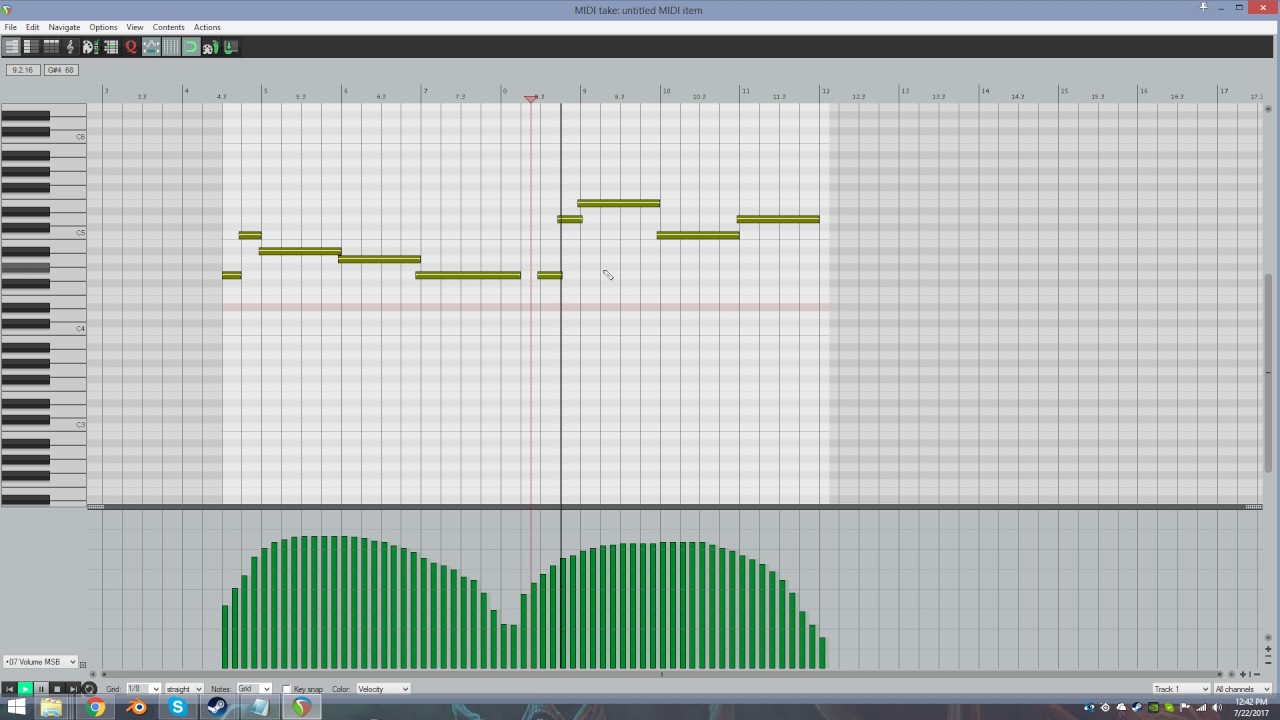Click the Pause transport button
This screenshot has width=1280, height=720.
click(41, 689)
